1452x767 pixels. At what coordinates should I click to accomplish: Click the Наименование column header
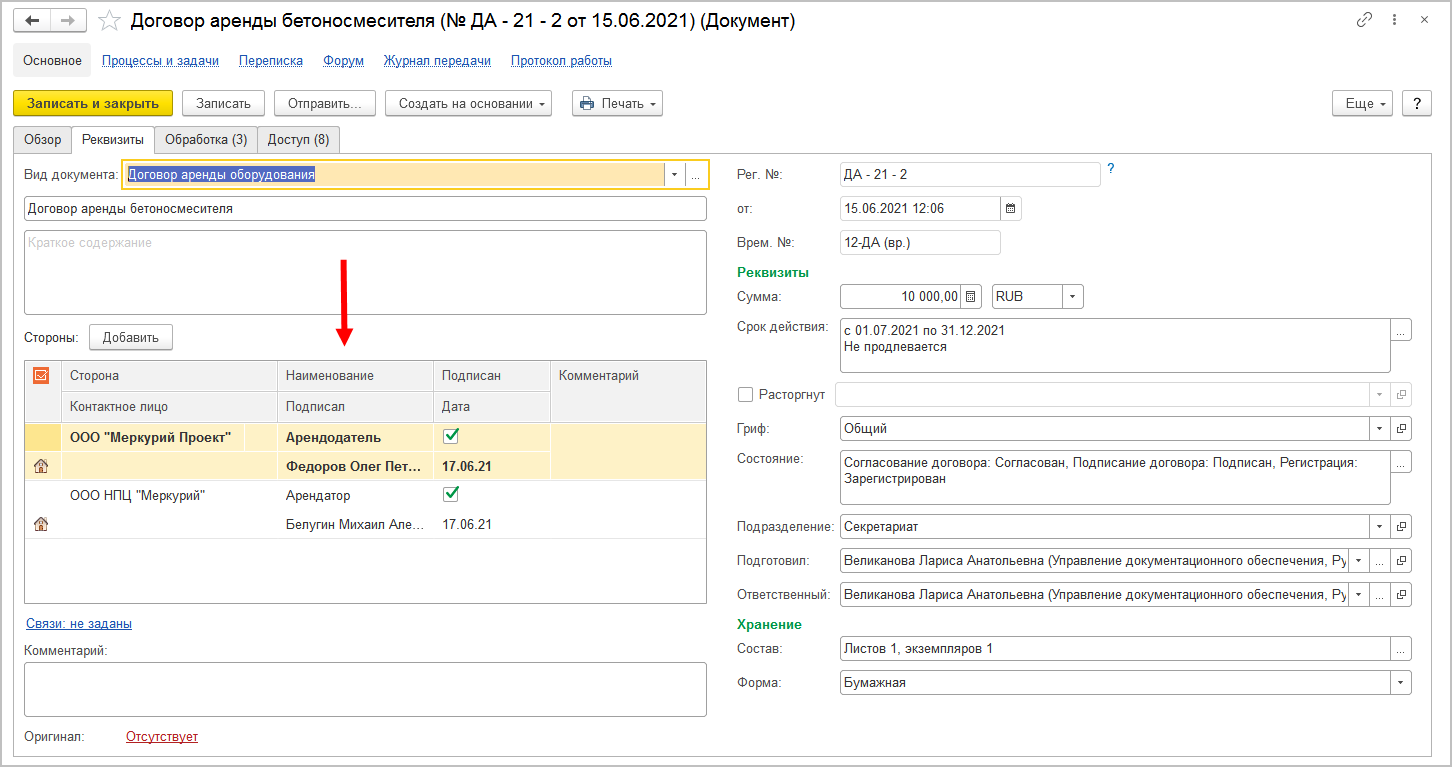[355, 376]
